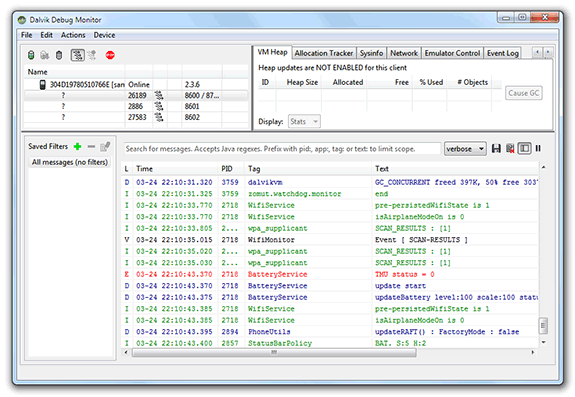Click log scroll down arrow

pos(543,342)
